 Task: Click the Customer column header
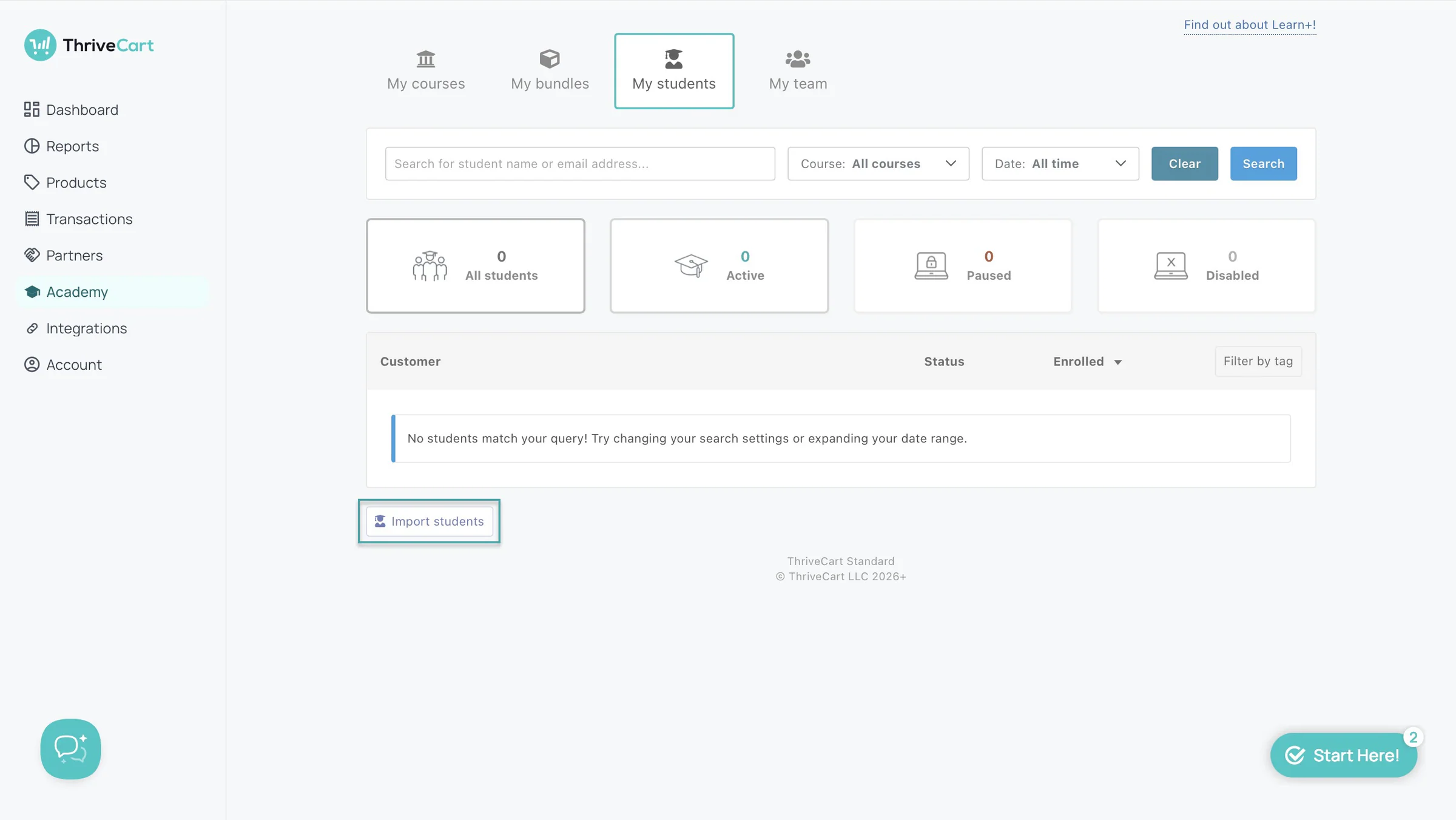pos(410,362)
